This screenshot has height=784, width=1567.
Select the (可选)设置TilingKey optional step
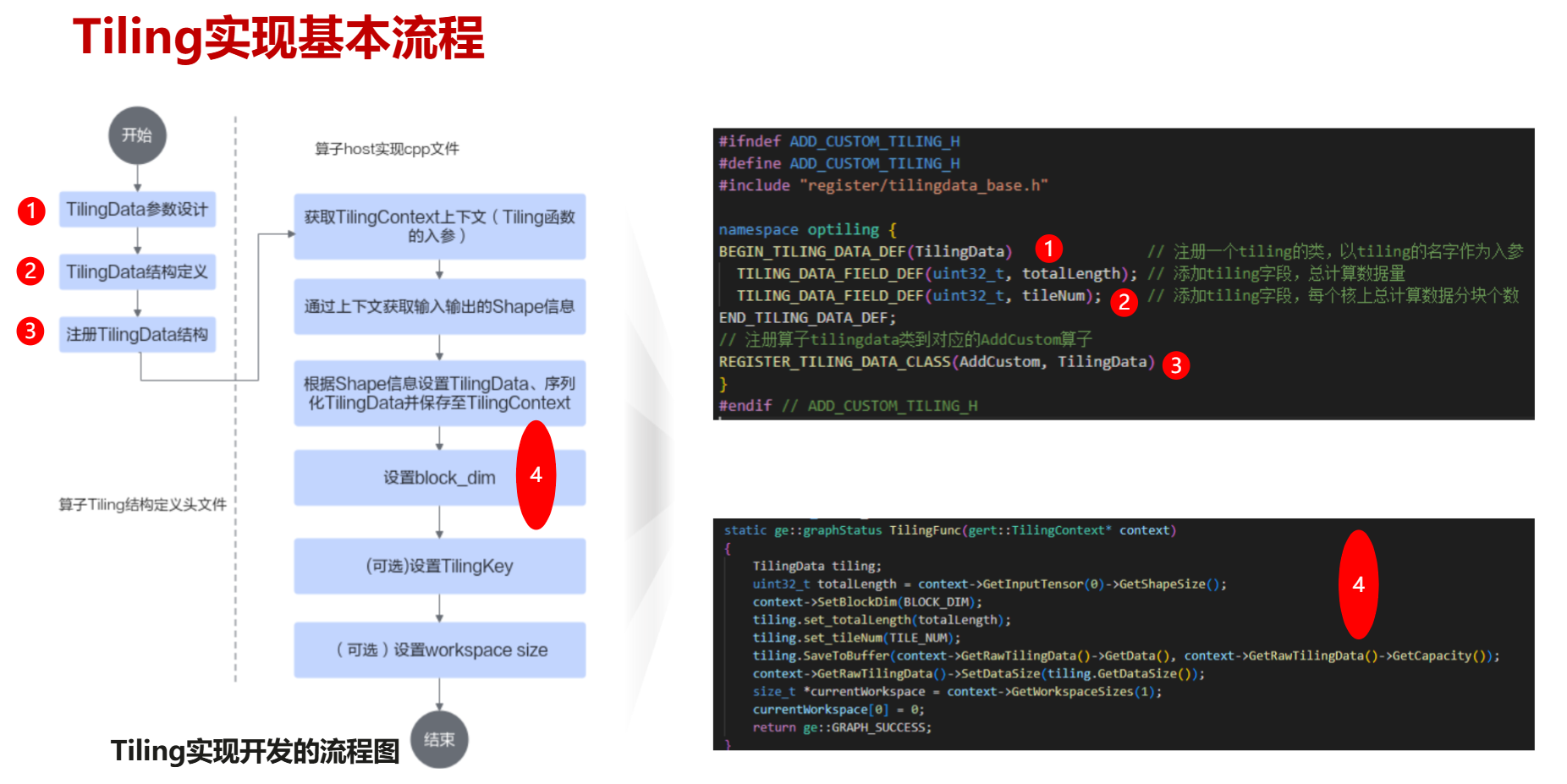(438, 565)
